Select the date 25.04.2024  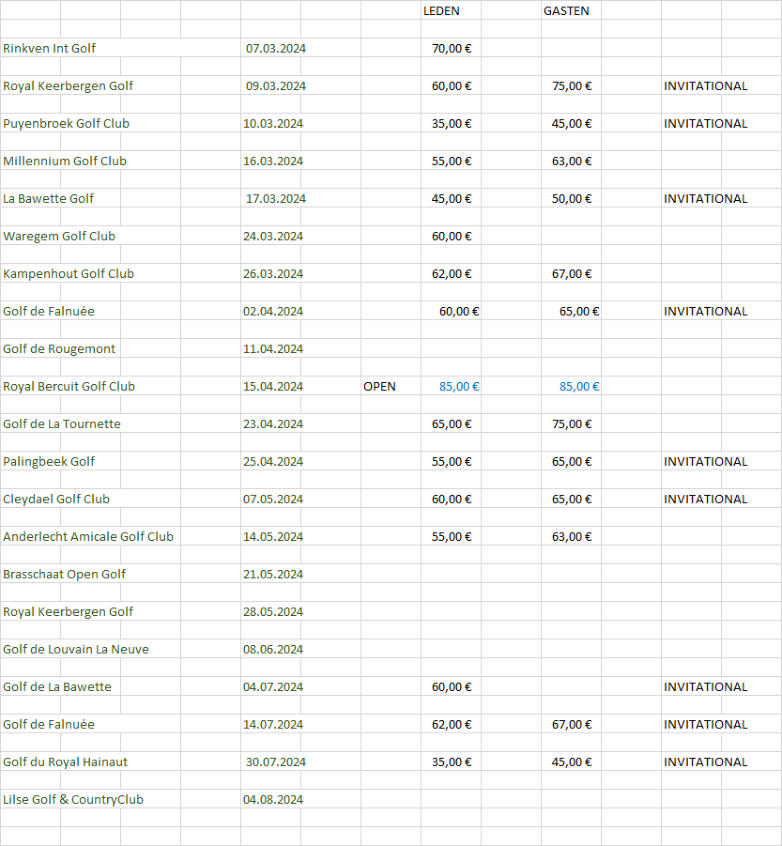click(273, 462)
